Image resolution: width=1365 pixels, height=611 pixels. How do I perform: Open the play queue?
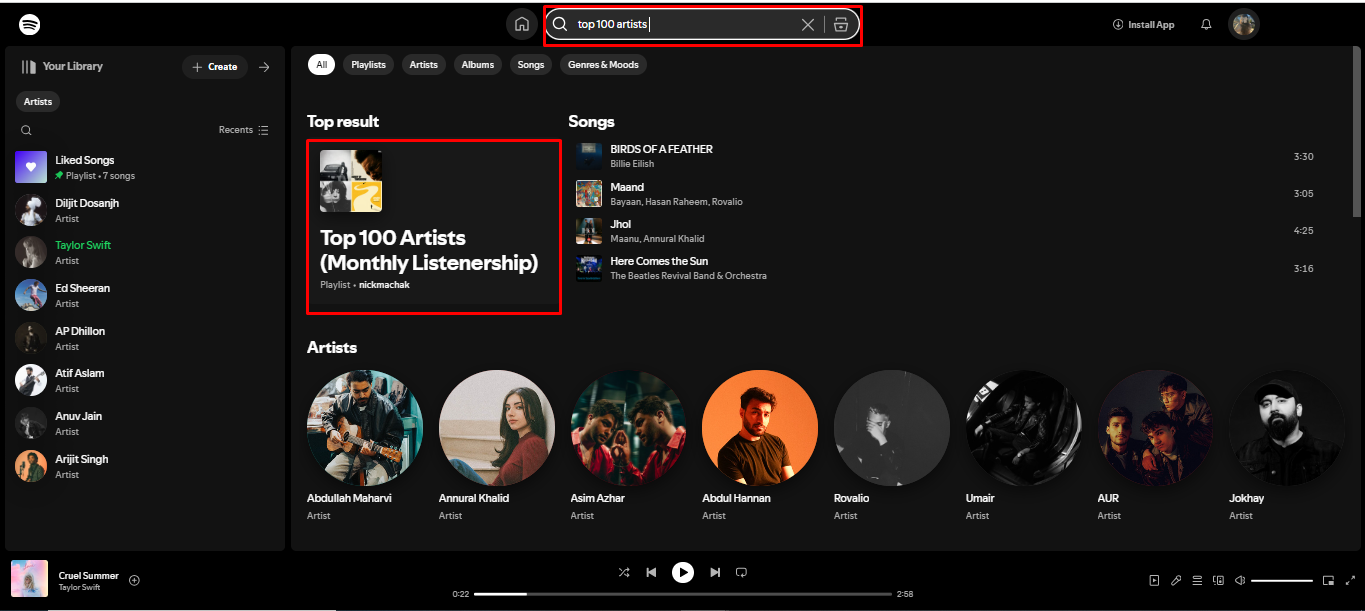tap(1197, 580)
